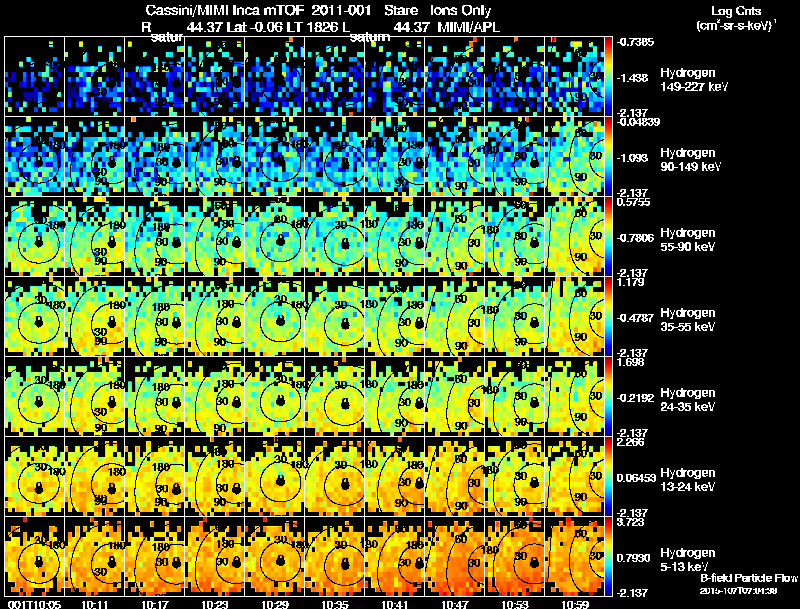Click the Log Cnts legend heading
Viewport: 800px width, 609px height.
[736, 11]
